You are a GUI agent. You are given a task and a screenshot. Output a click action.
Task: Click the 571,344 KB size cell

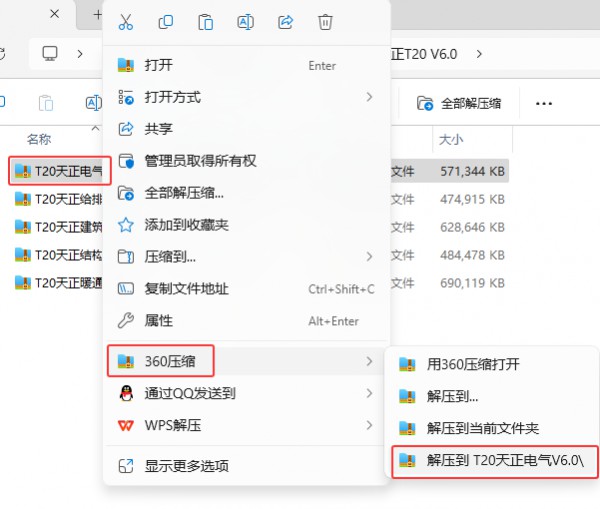(473, 171)
